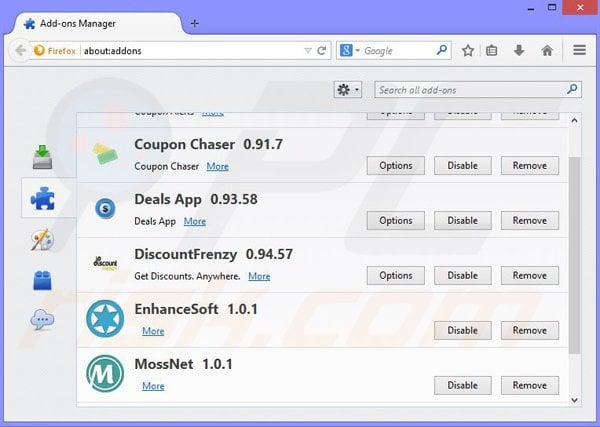The image size is (600, 427).
Task: Click the Search all add-ons field
Action: pos(470,90)
